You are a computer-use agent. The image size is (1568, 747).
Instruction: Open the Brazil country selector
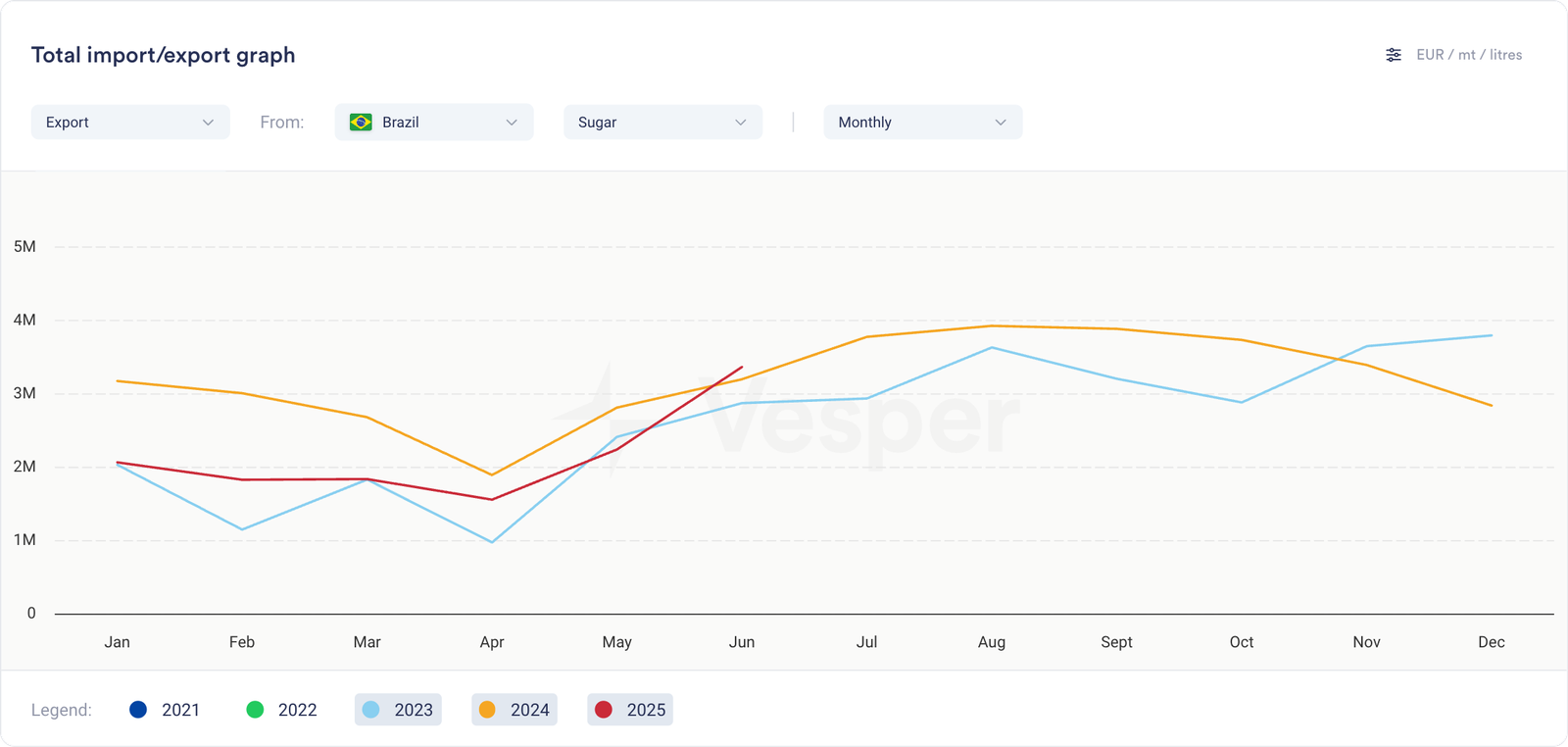tap(433, 123)
